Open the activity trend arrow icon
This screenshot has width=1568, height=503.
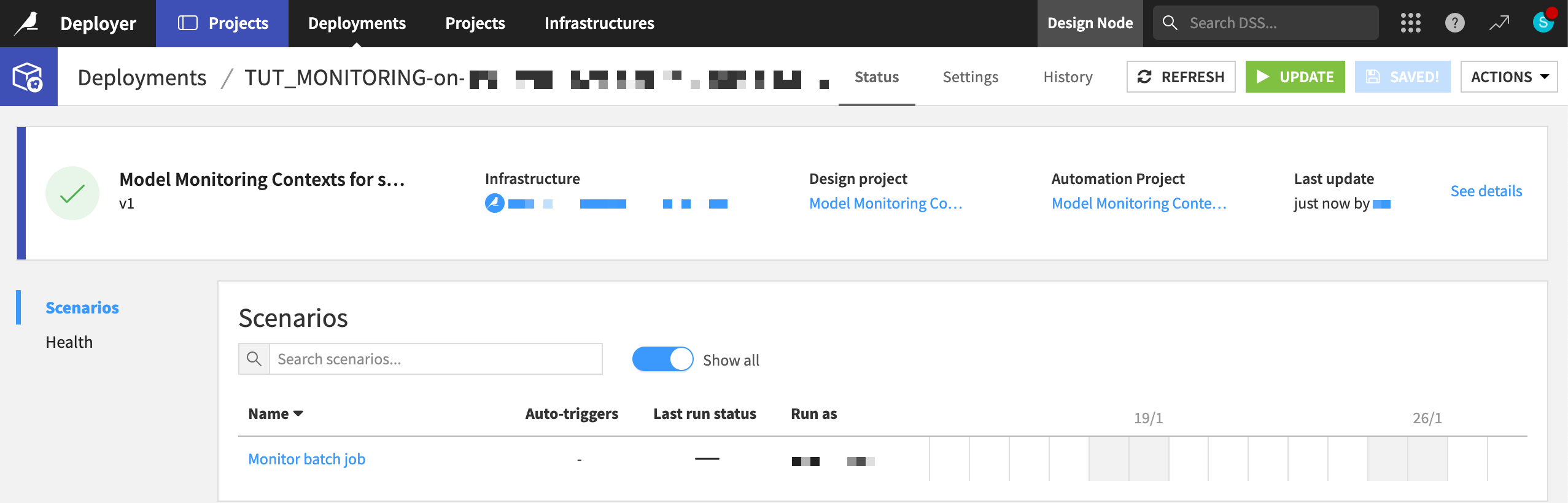1499,23
